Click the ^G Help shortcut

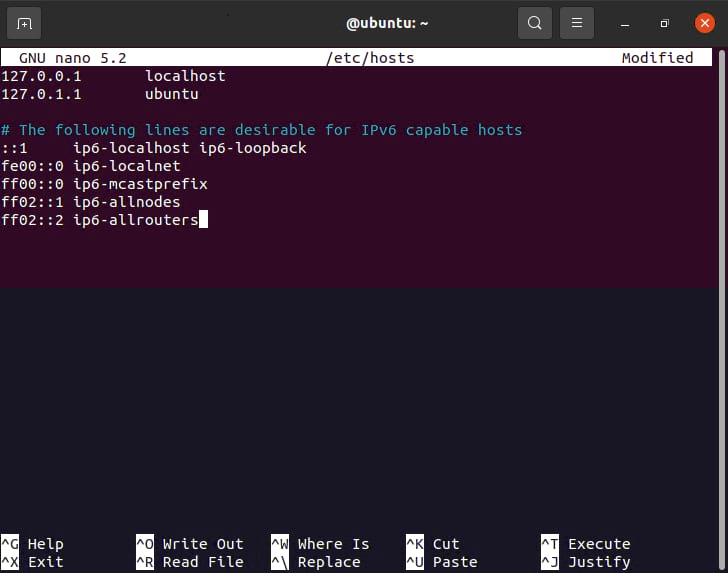pyautogui.click(x=33, y=544)
